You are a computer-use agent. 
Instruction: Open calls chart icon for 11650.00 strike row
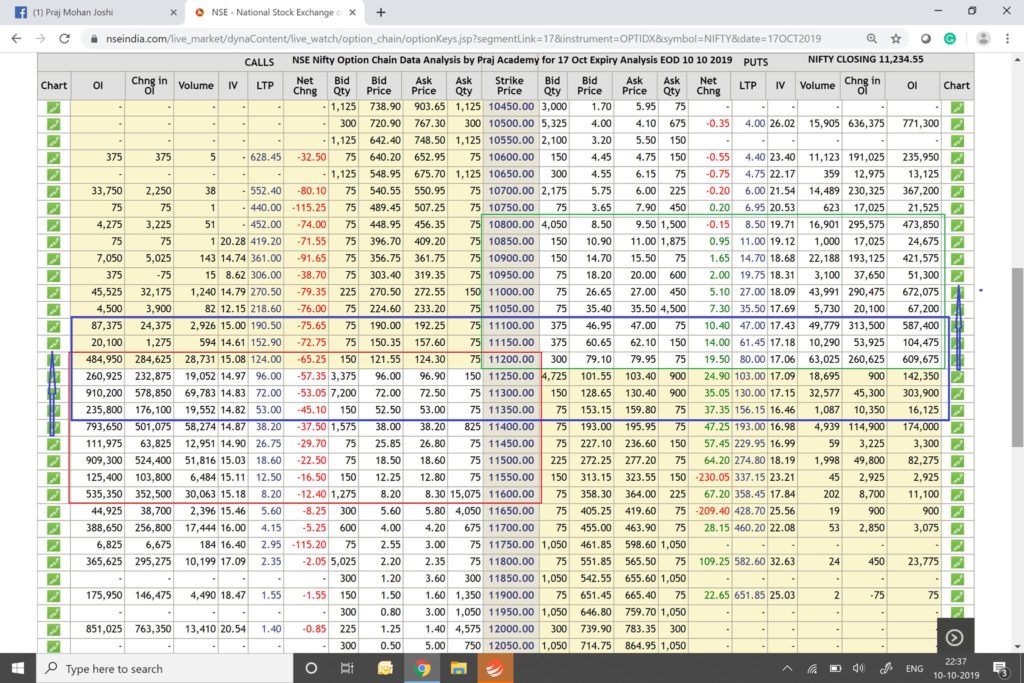53,510
